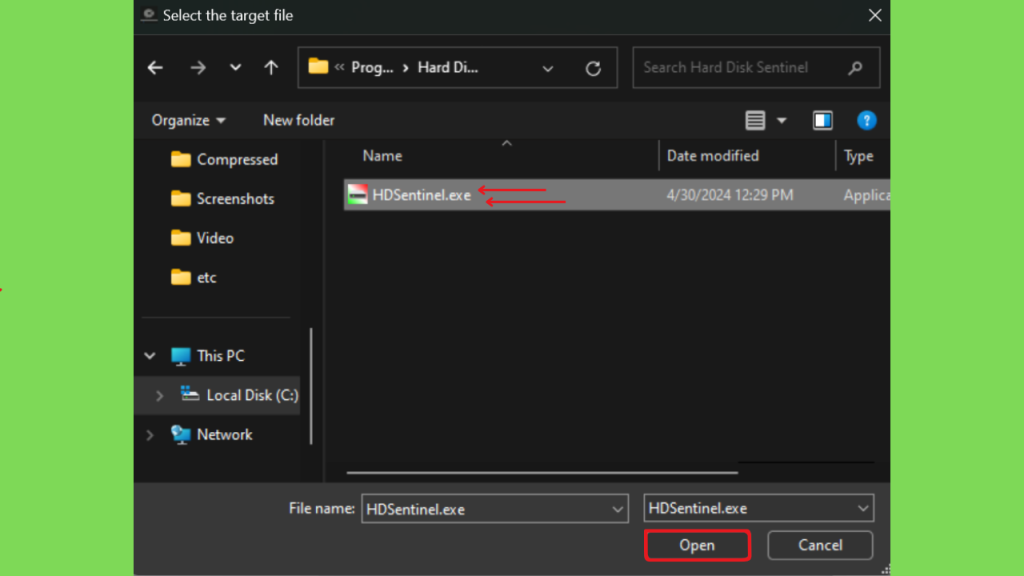Create a New folder

click(299, 120)
